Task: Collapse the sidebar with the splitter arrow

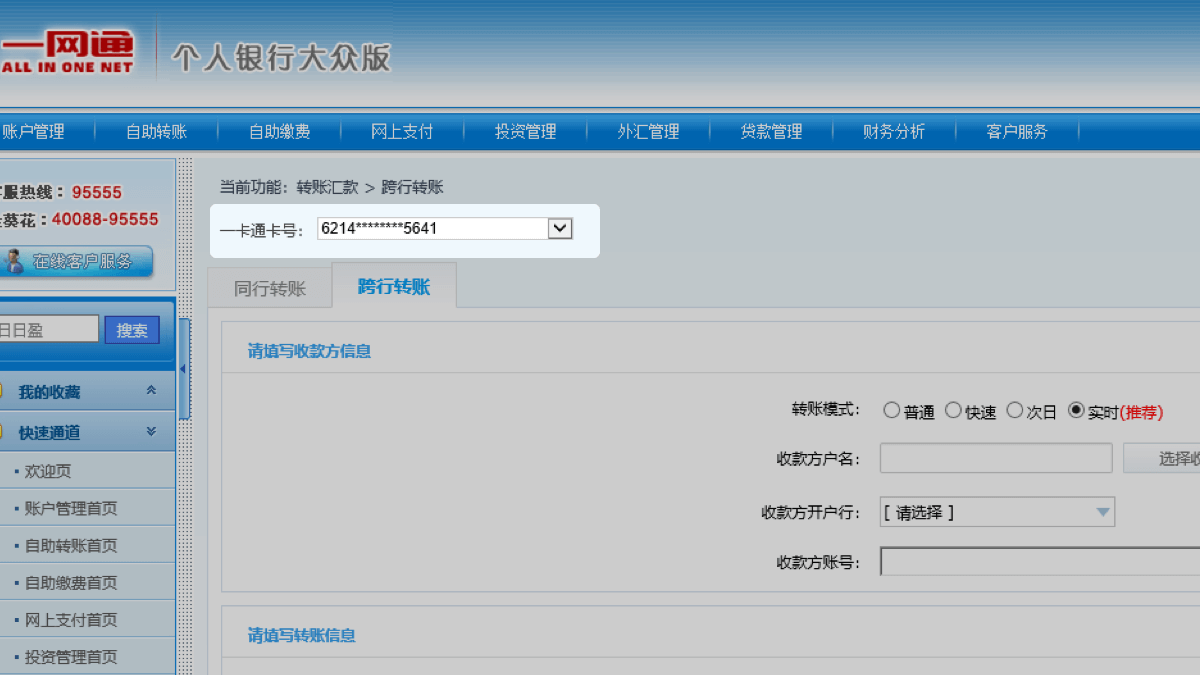Action: pyautogui.click(x=183, y=369)
